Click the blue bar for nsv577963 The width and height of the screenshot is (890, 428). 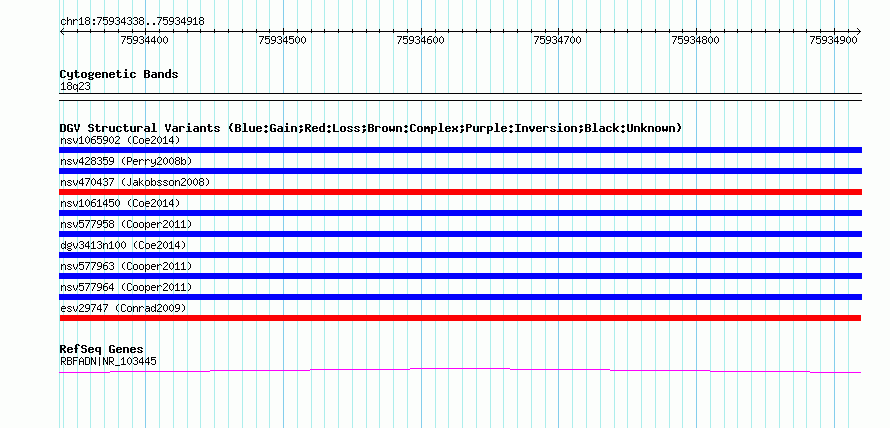(x=460, y=276)
